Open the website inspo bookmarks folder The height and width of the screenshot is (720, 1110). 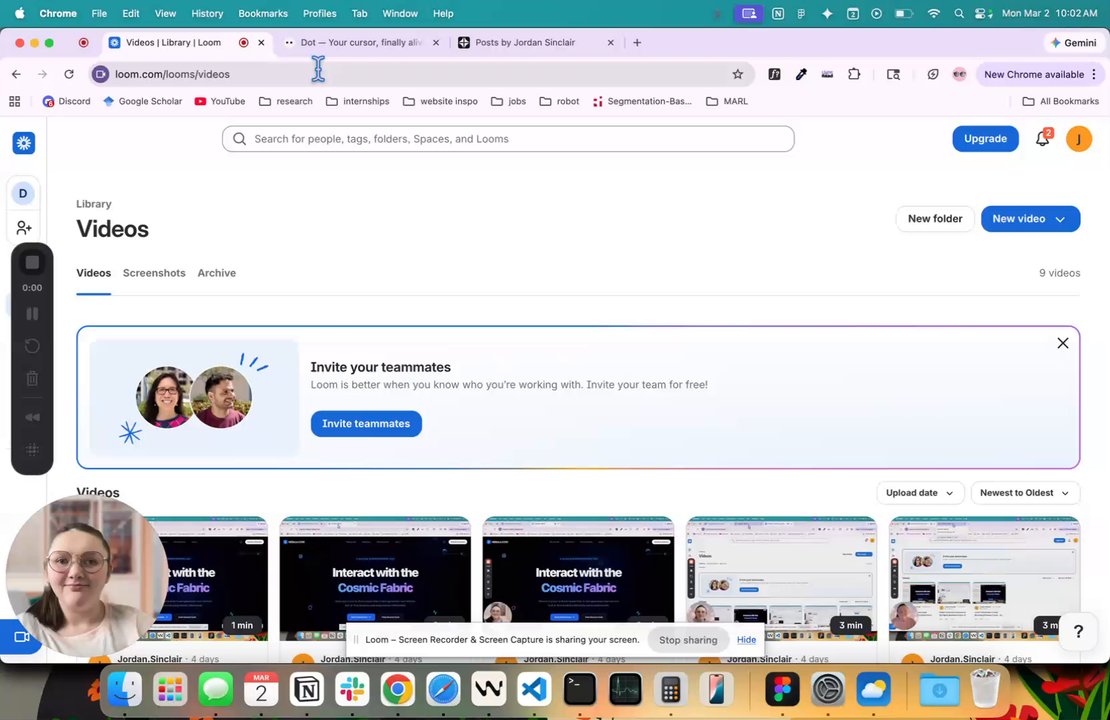(440, 101)
